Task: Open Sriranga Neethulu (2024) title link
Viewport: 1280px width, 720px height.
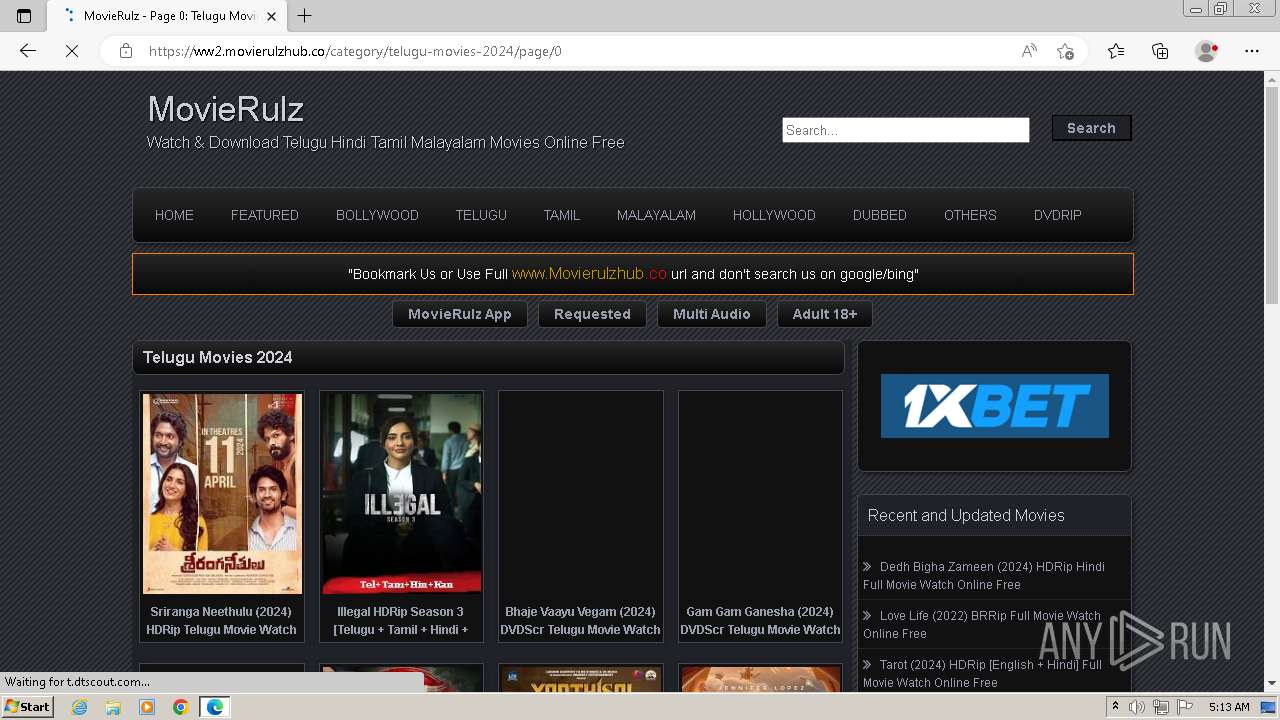Action: tap(221, 620)
